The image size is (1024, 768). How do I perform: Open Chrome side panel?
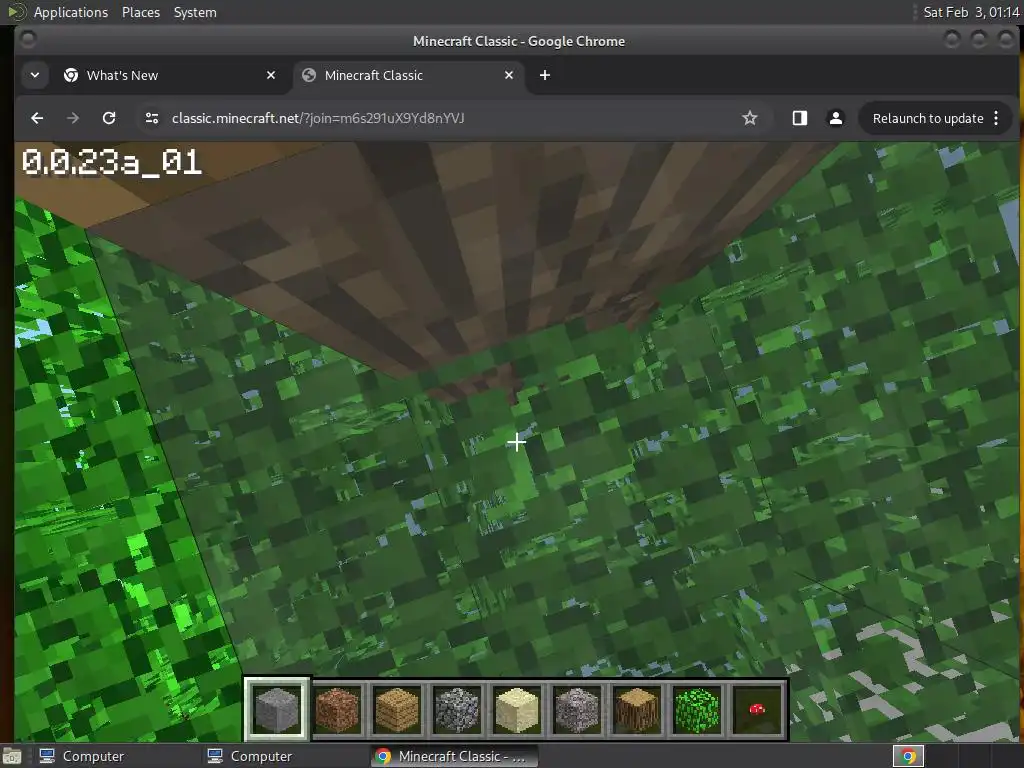click(x=799, y=118)
